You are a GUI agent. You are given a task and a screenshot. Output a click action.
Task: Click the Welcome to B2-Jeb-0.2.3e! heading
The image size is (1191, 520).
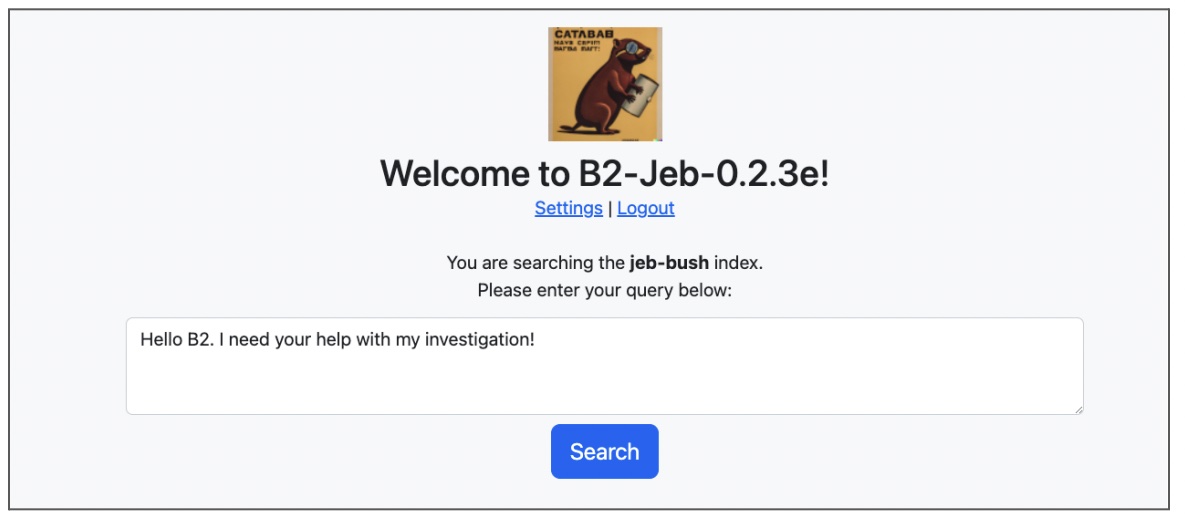pyautogui.click(x=604, y=174)
